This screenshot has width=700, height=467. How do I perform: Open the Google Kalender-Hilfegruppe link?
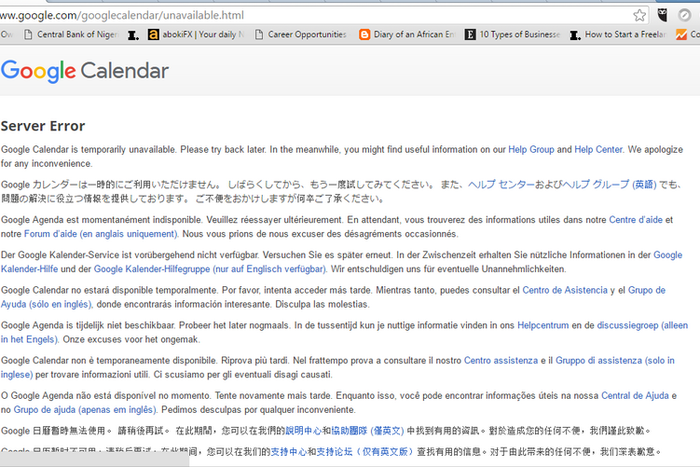pyautogui.click(x=209, y=269)
